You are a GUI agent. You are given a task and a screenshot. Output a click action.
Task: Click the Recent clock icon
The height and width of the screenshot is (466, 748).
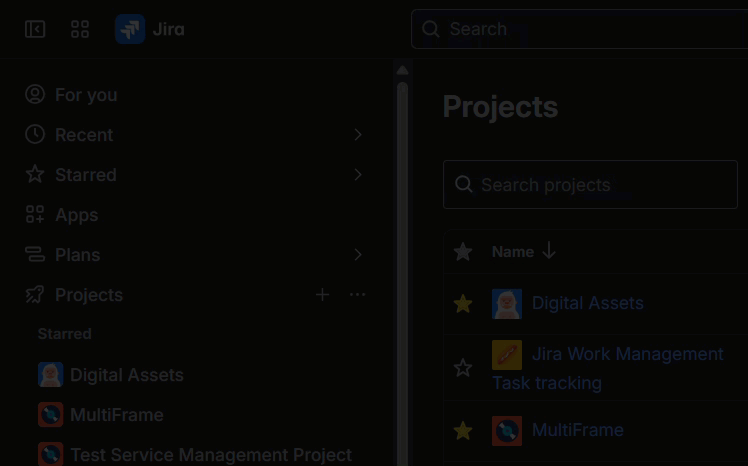click(35, 135)
